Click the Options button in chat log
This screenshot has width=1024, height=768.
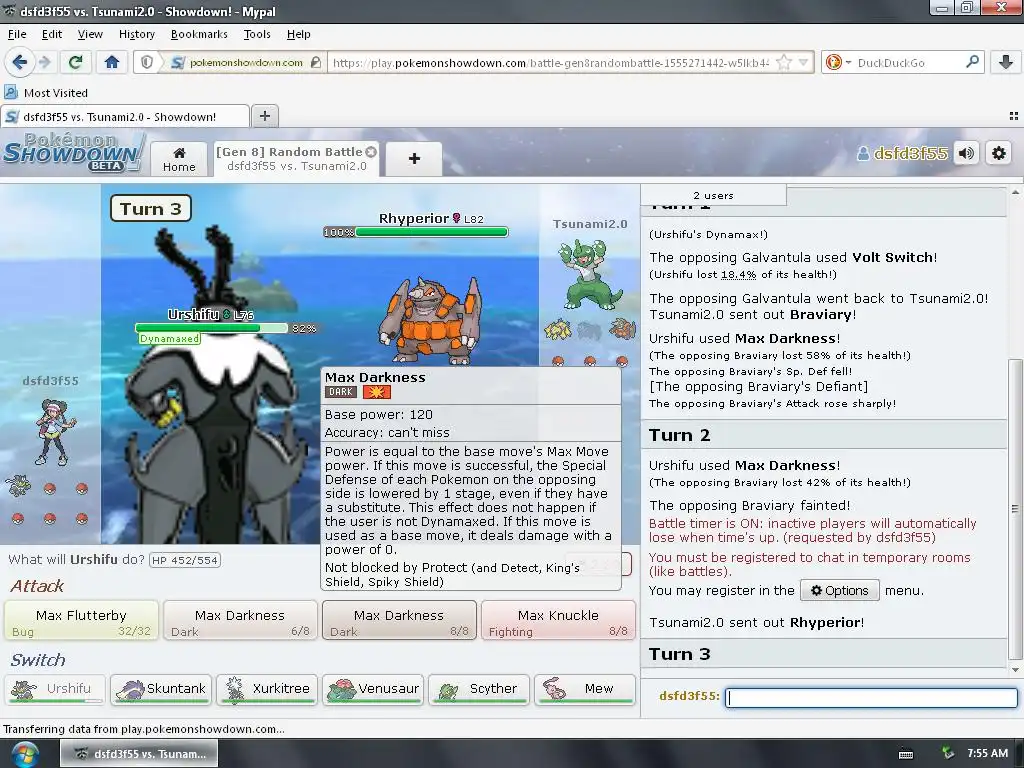[839, 590]
